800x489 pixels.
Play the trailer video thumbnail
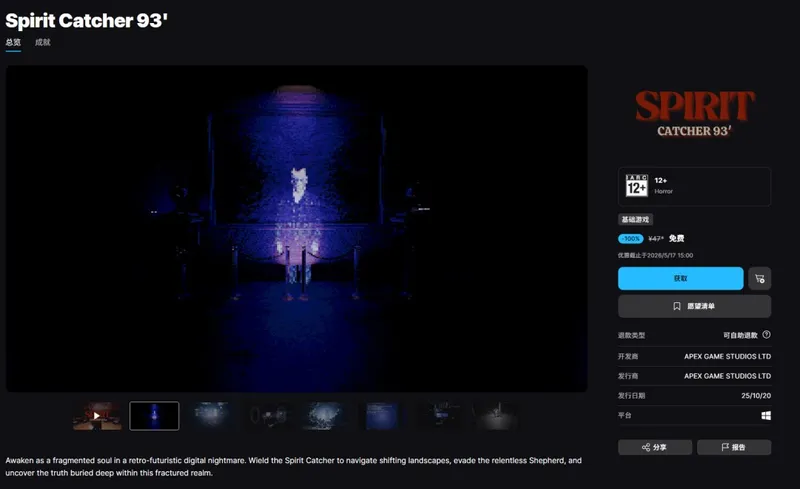point(97,415)
